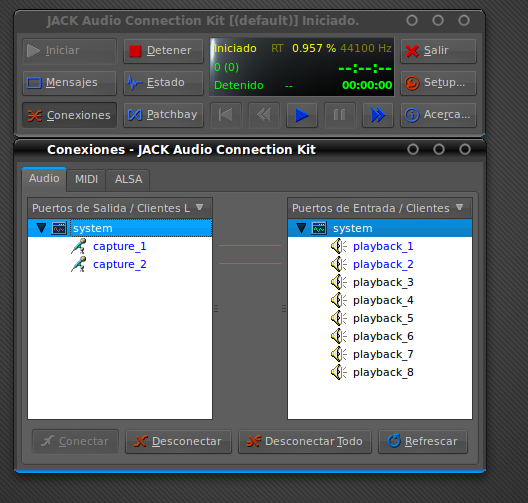Screen dimensions: 528x503
Task: Click the Puertos de Salida column header
Action: pos(120,208)
